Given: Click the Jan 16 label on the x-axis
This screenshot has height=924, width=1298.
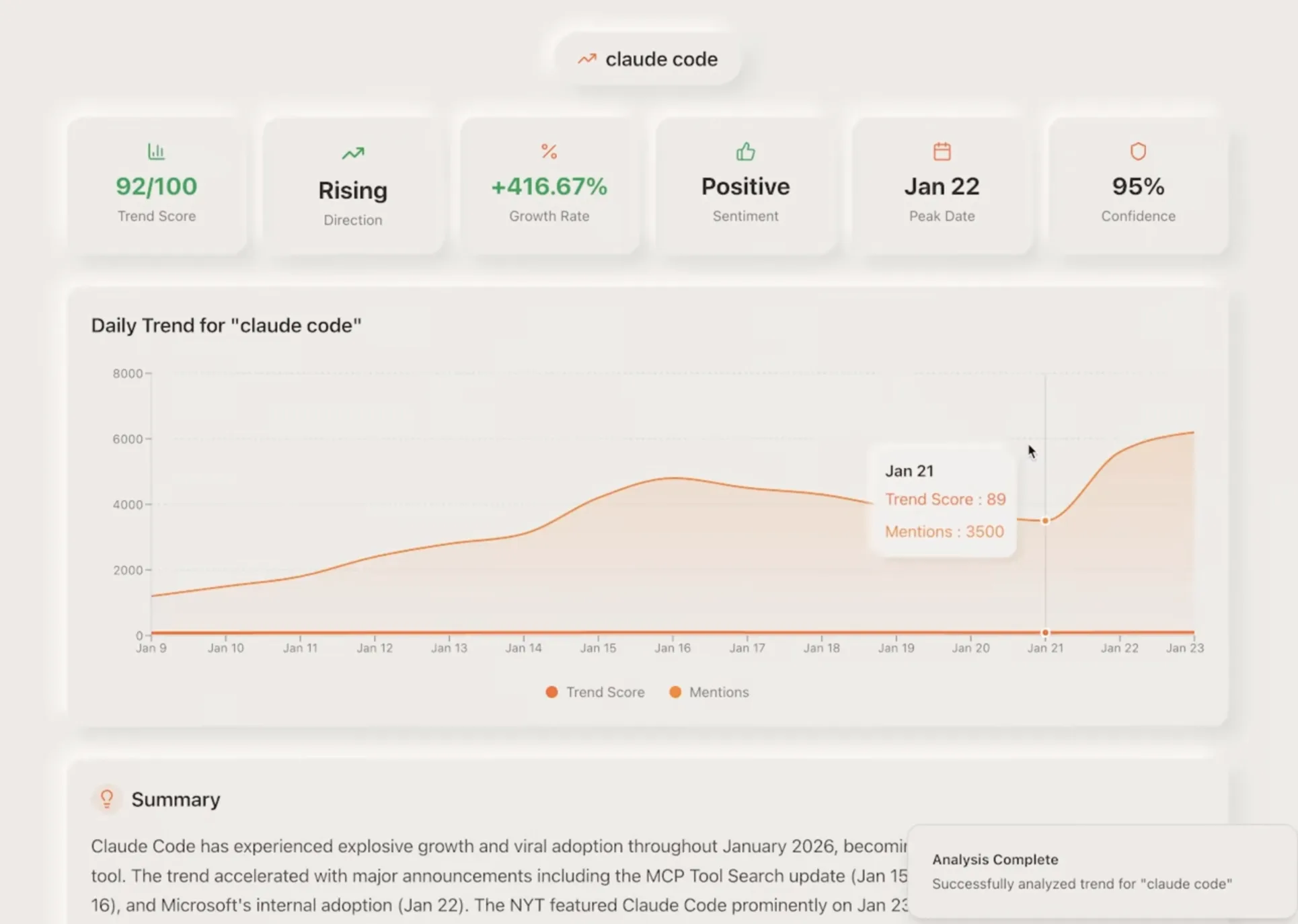Looking at the screenshot, I should (673, 648).
